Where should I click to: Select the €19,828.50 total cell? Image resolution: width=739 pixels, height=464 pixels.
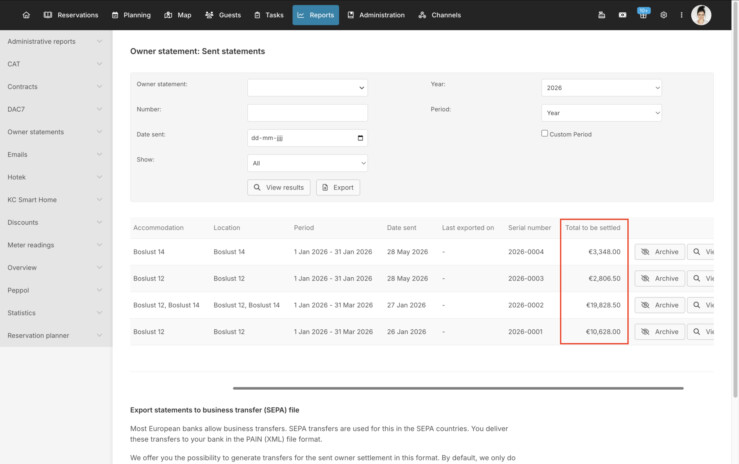[603, 305]
